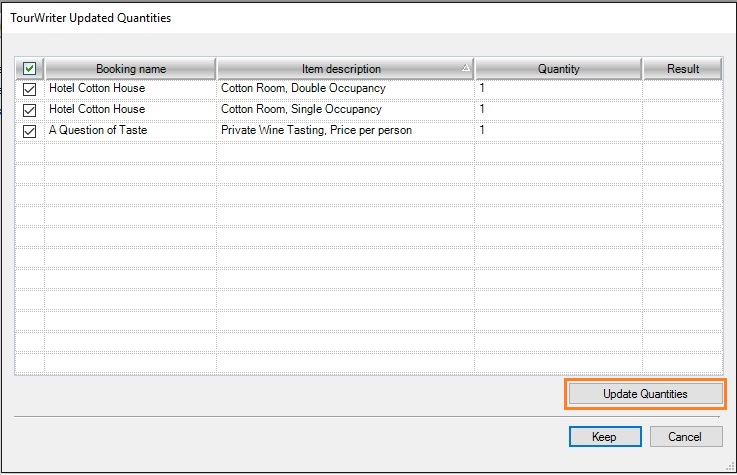Uncheck the Single Occupancy row checkbox
The height and width of the screenshot is (475, 737).
coord(30,110)
